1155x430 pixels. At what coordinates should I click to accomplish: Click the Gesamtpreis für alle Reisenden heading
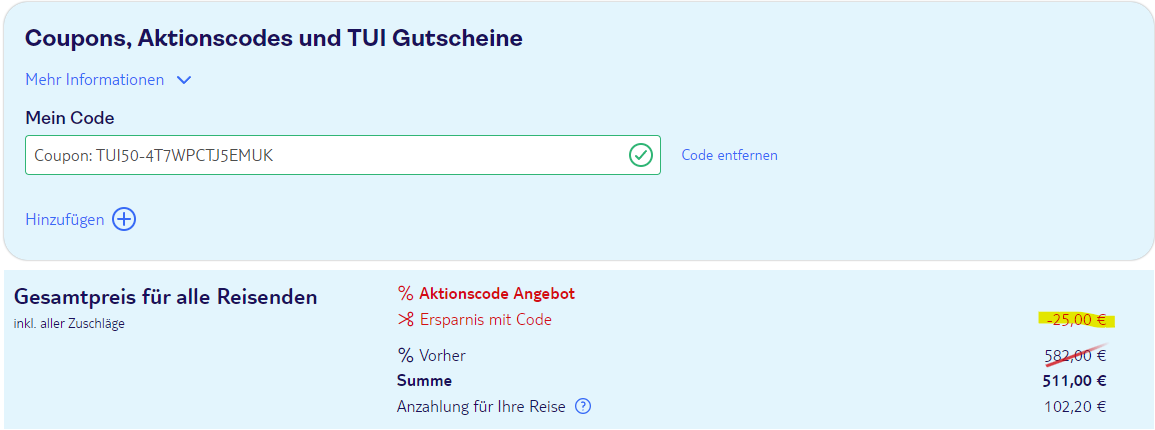click(166, 297)
